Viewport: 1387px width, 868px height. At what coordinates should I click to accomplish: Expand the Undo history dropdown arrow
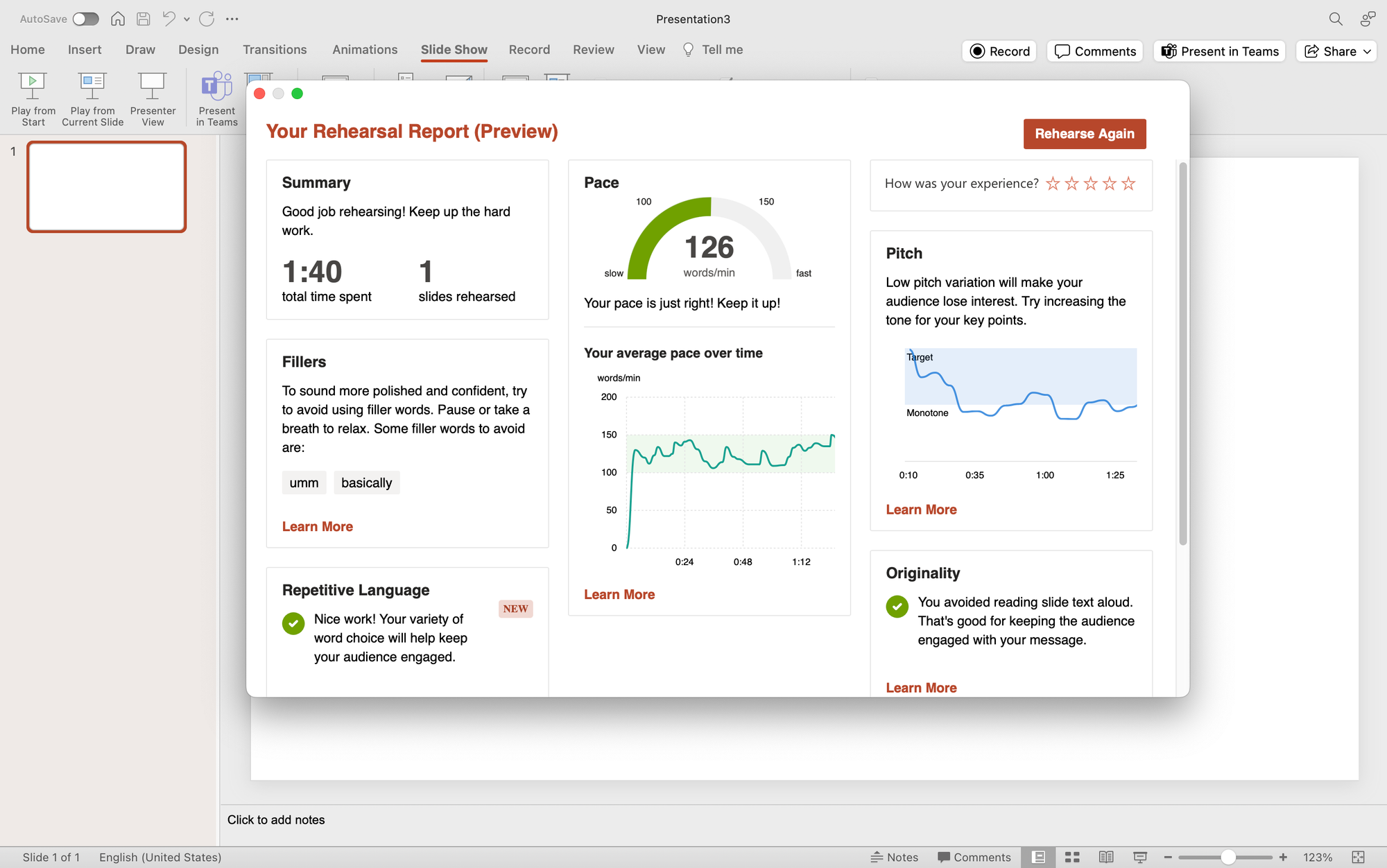187,19
